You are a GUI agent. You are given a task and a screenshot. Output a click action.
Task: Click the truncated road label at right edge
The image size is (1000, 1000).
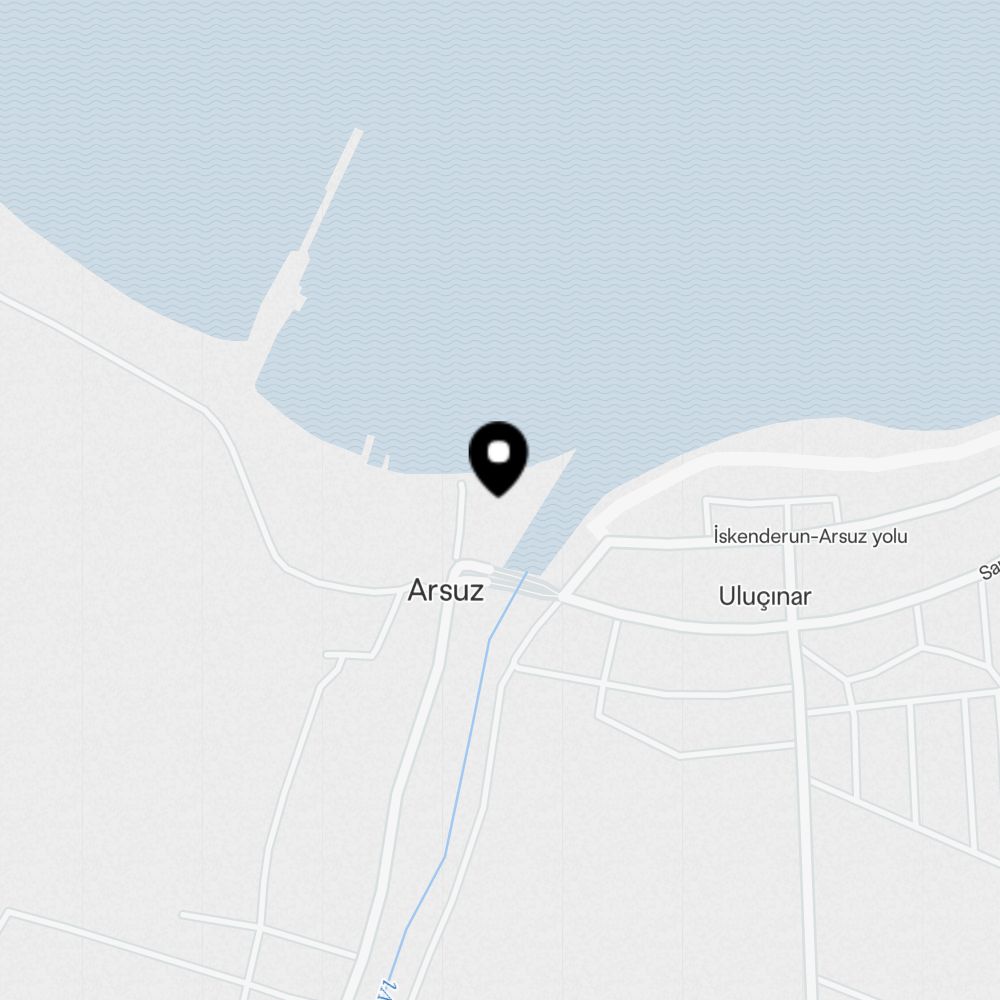point(990,570)
